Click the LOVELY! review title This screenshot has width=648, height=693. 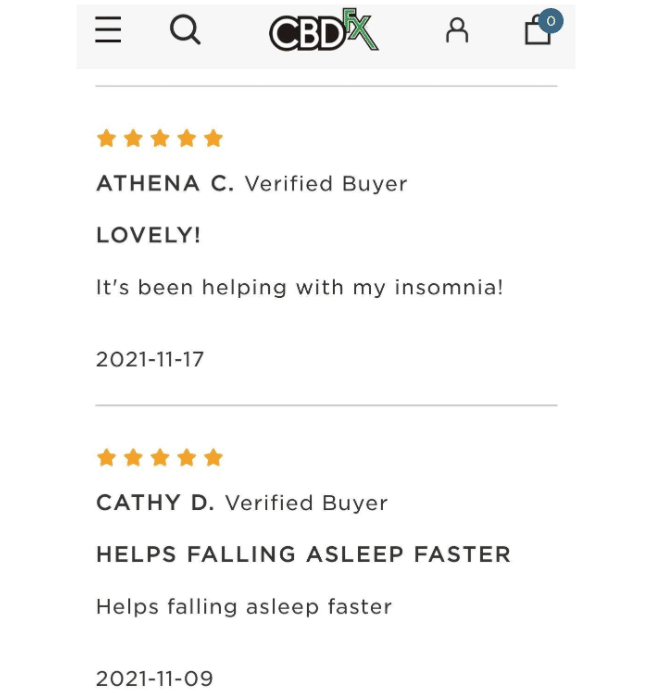(x=148, y=235)
